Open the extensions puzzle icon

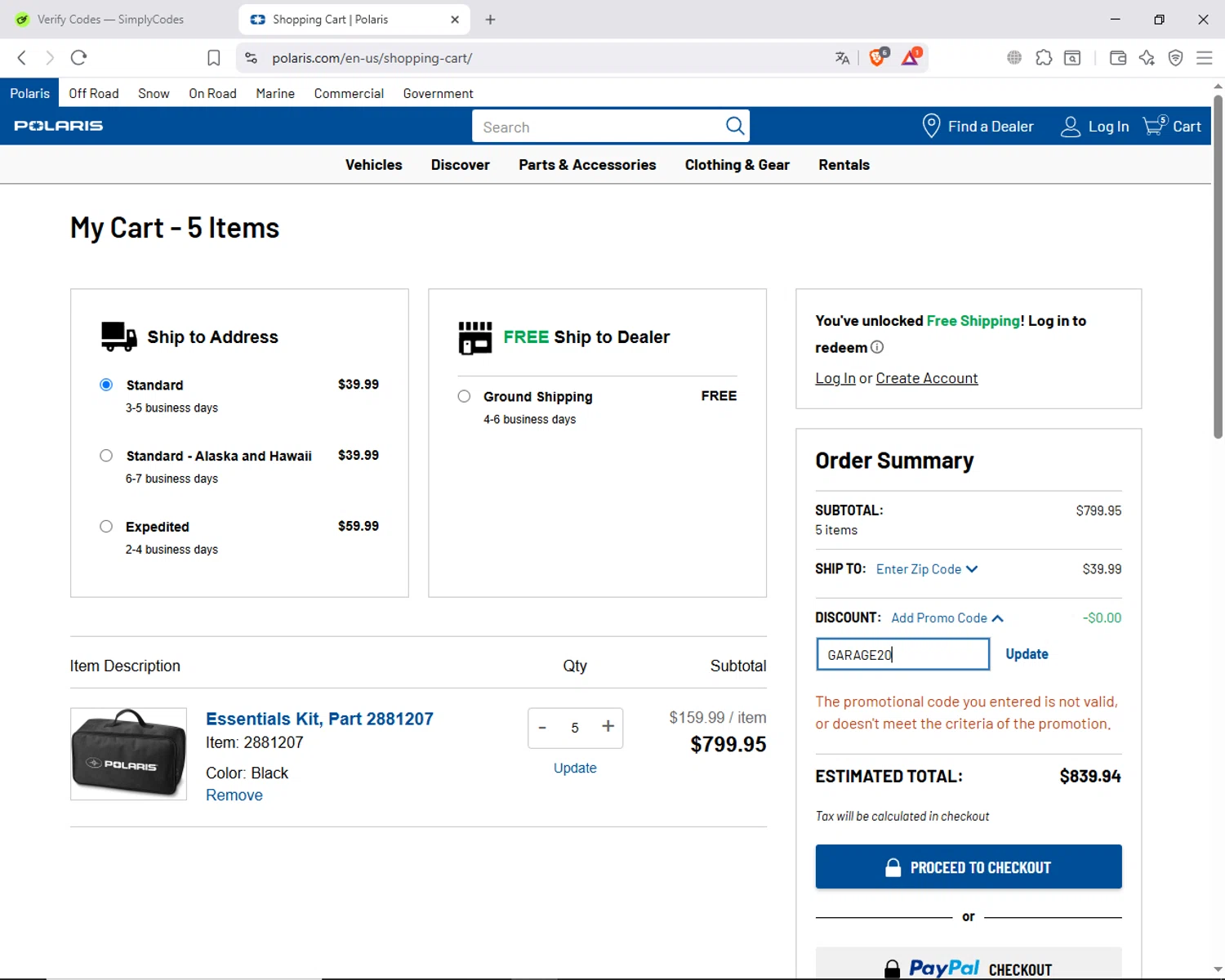click(1044, 57)
